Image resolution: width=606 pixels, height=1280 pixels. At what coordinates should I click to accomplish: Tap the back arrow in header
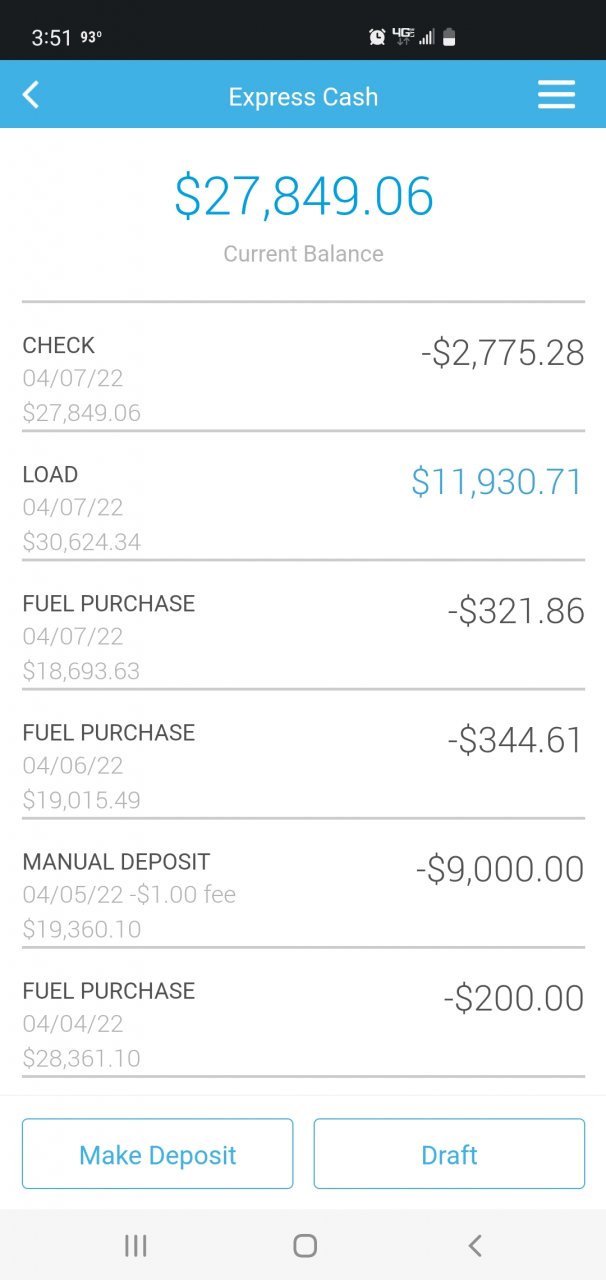31,96
